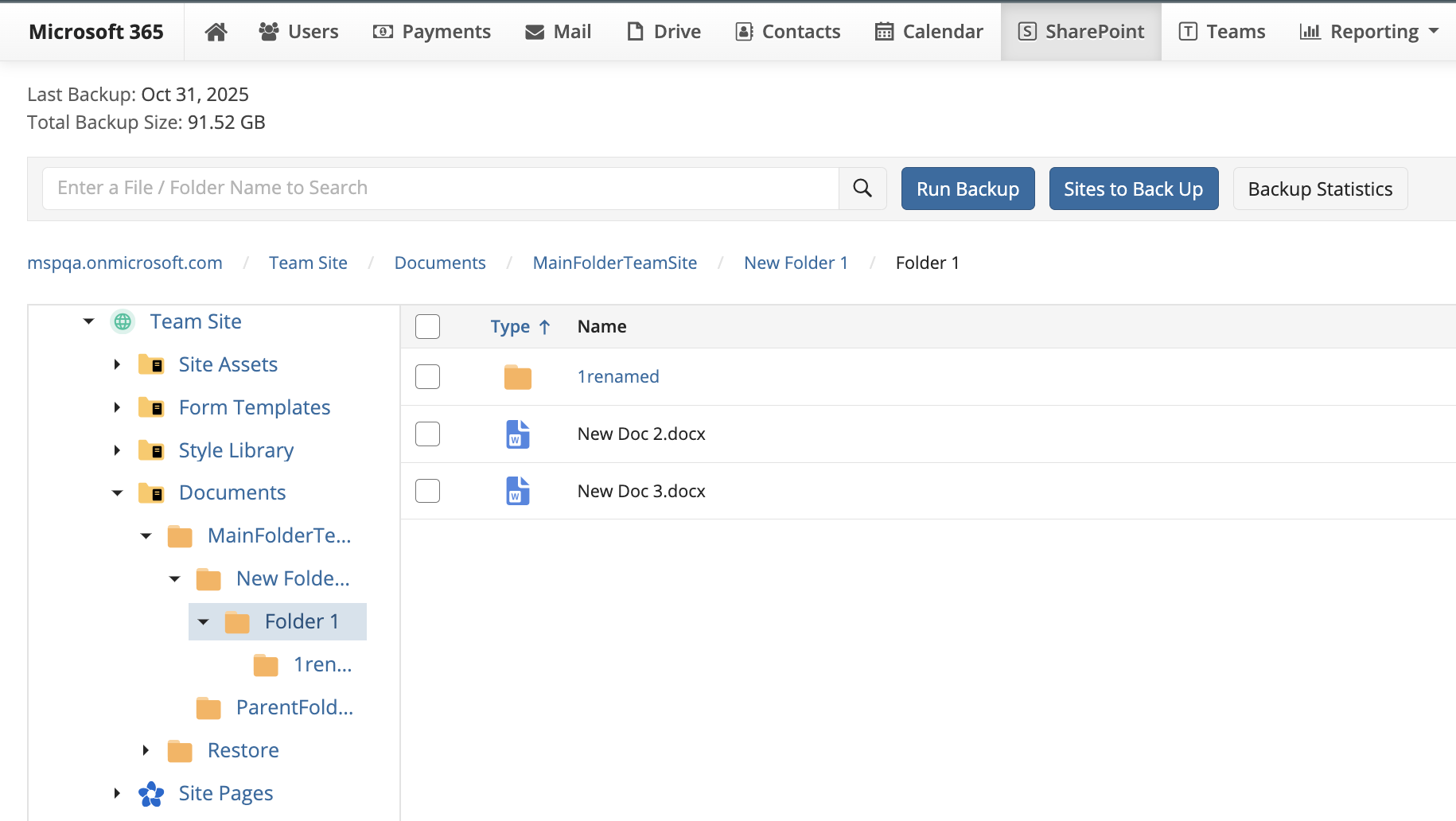1456x821 pixels.
Task: Click the home icon in the navigation bar
Action: tap(215, 31)
